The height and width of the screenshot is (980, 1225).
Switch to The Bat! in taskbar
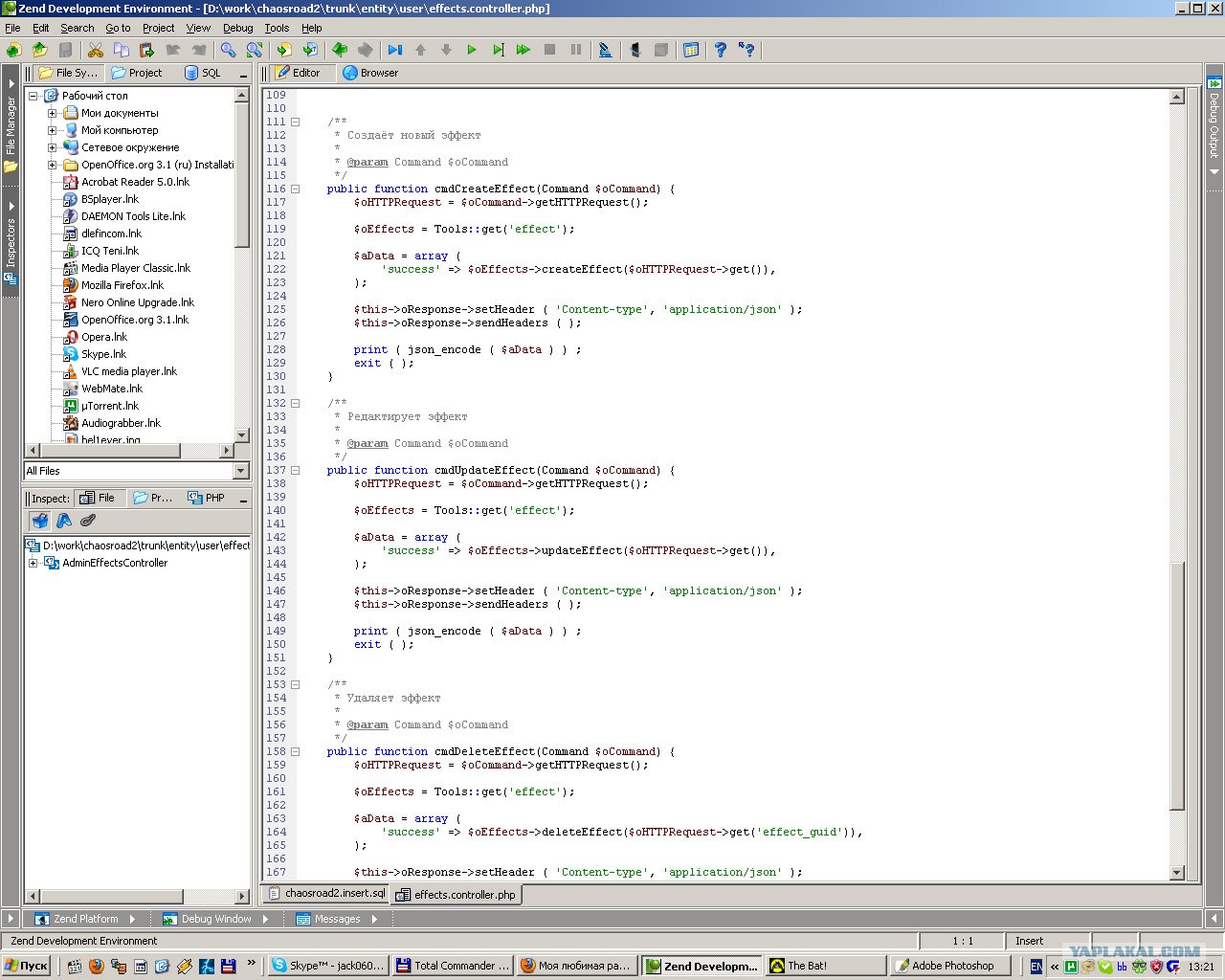click(826, 966)
